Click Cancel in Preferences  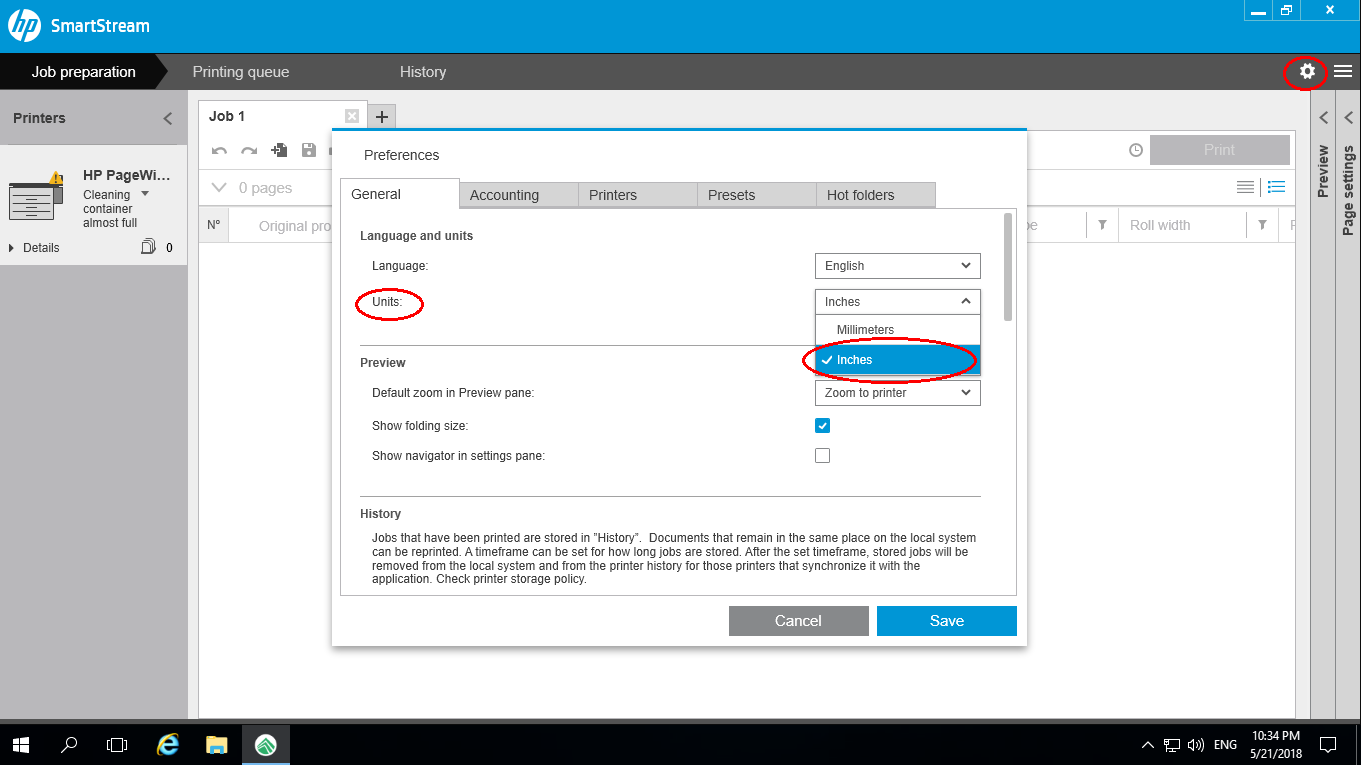click(x=798, y=621)
